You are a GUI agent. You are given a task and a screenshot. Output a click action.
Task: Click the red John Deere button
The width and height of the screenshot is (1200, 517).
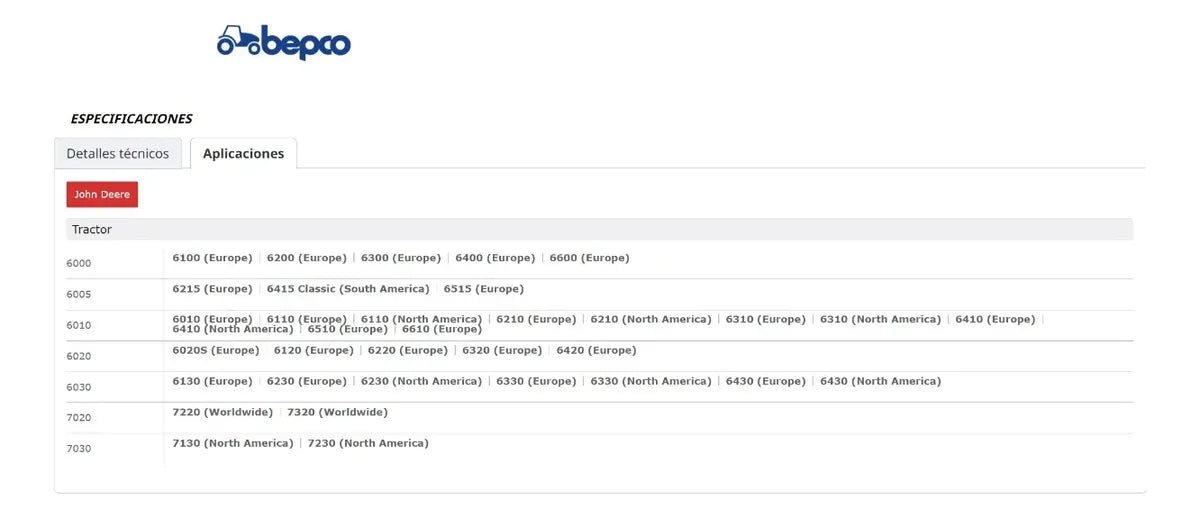pyautogui.click(x=102, y=195)
